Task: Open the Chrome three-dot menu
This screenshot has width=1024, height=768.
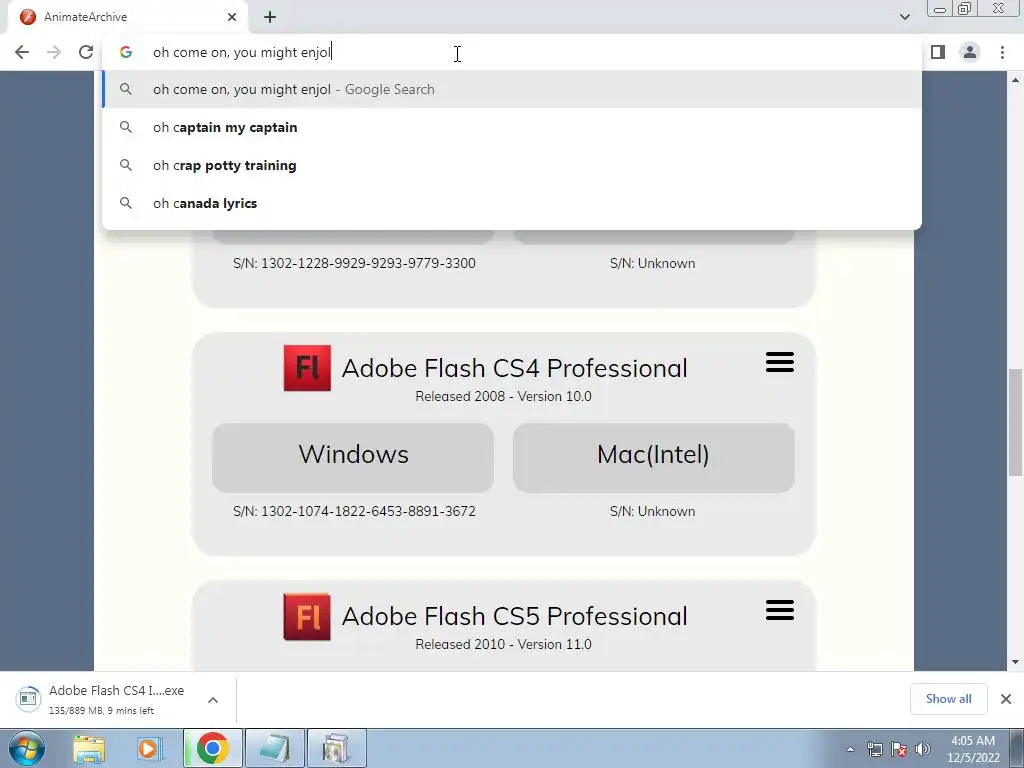Action: (1002, 52)
